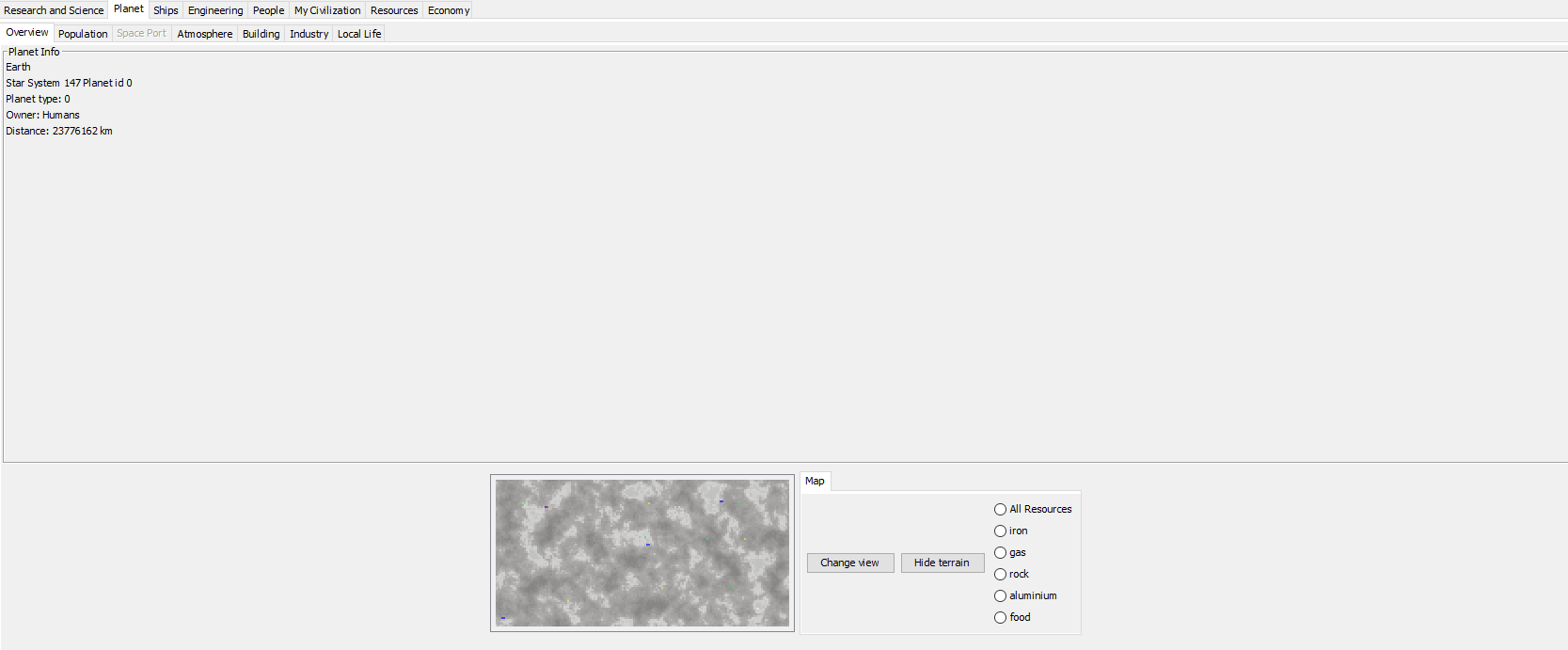Click the Planet type: 0 line
The width and height of the screenshot is (1568, 650).
coord(38,99)
